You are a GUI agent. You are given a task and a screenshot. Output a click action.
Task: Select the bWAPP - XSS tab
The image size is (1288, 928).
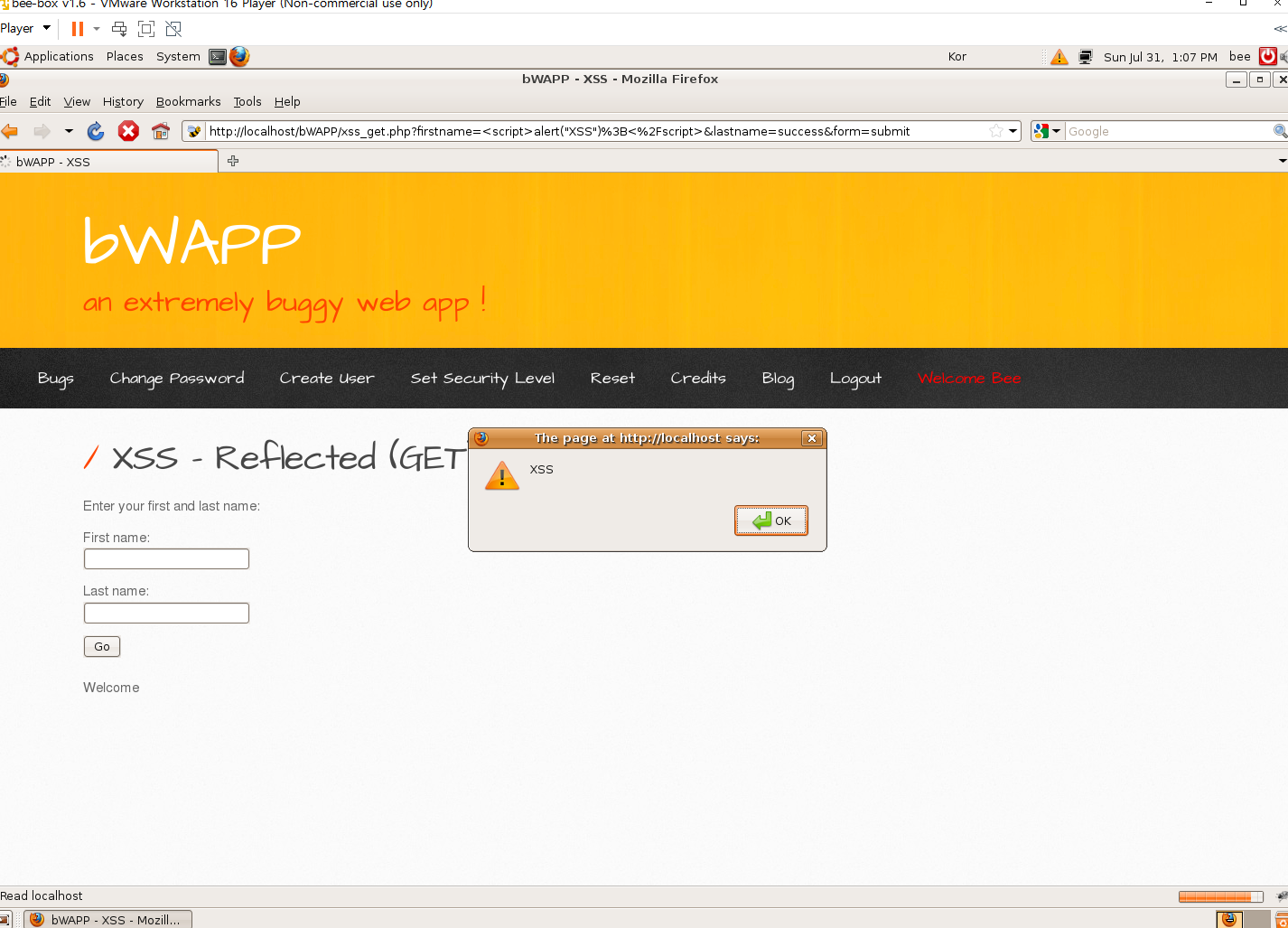(108, 162)
